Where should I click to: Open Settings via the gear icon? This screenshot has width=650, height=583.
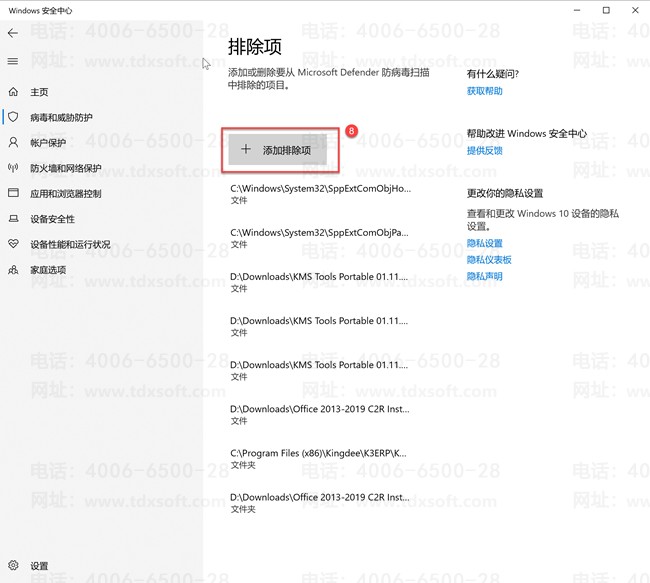click(13, 566)
